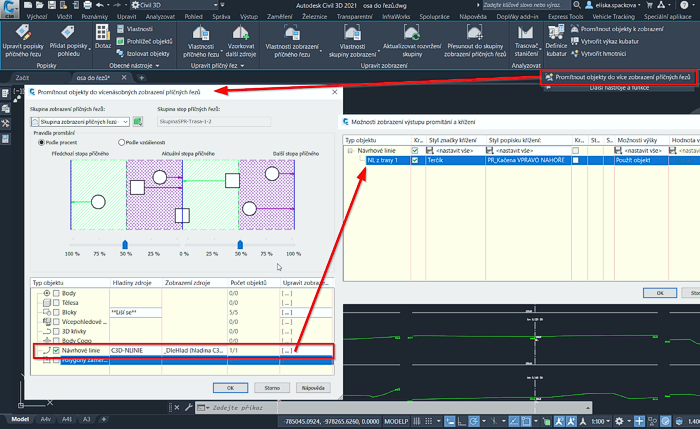Click the pick-from-drawing icon beside section view group dropdown
The image size is (700, 429).
click(138, 121)
